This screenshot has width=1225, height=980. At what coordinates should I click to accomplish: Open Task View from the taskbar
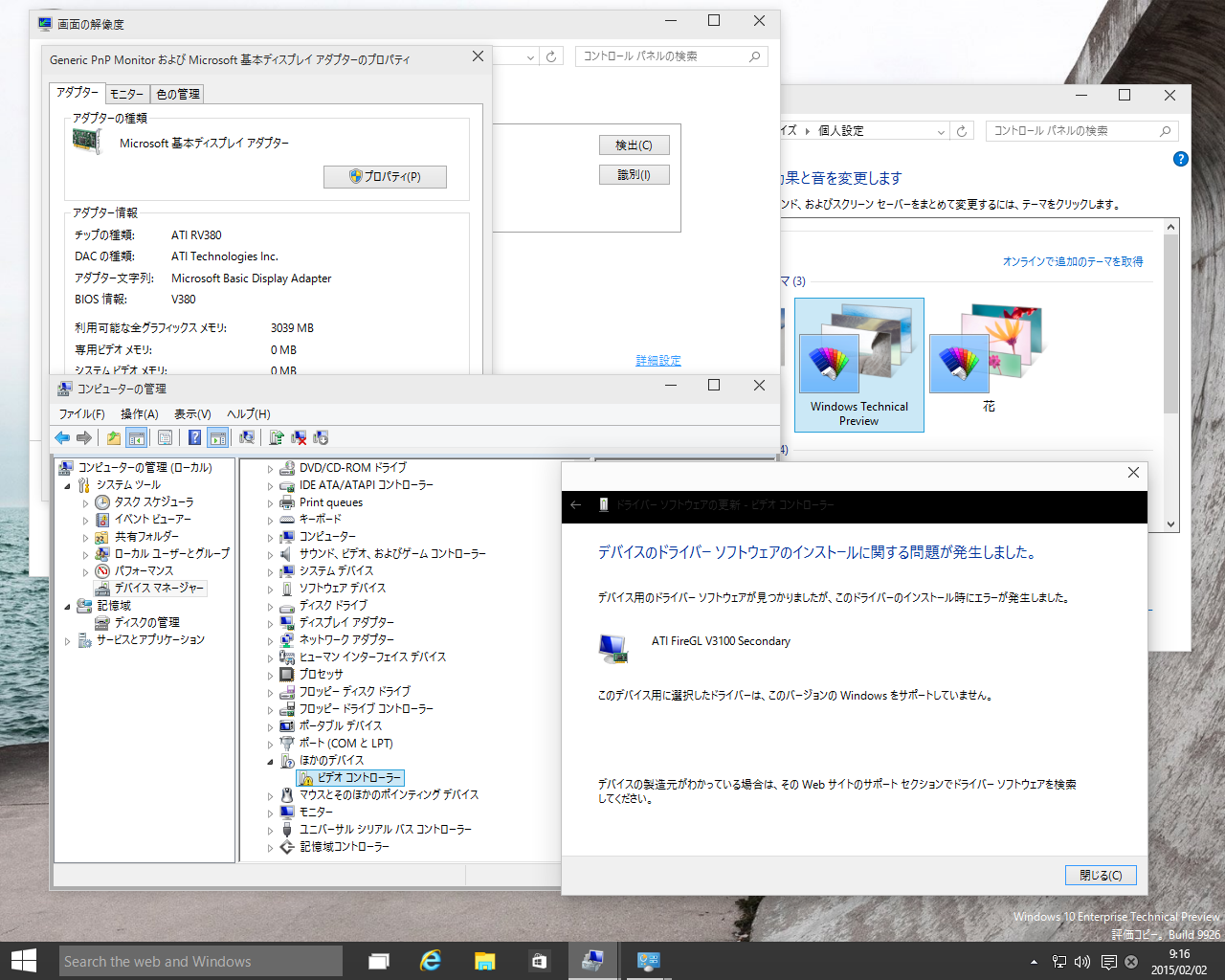click(x=379, y=961)
